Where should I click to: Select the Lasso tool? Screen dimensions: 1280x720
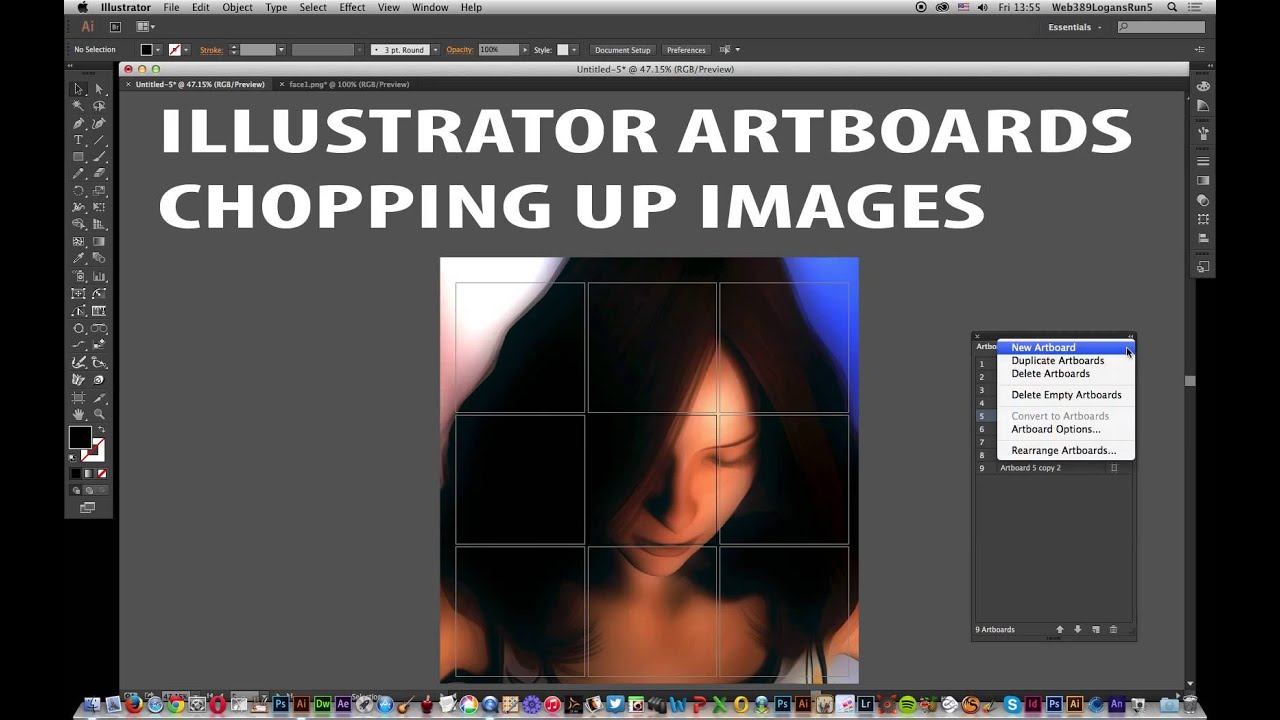(99, 106)
